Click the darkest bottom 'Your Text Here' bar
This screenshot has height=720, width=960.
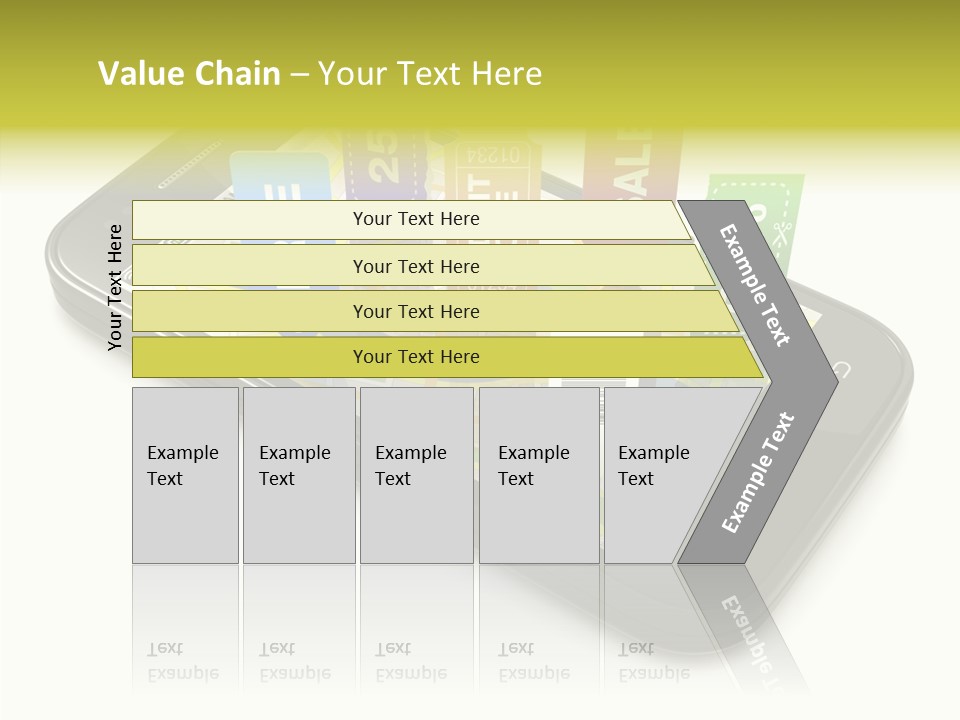[415, 357]
